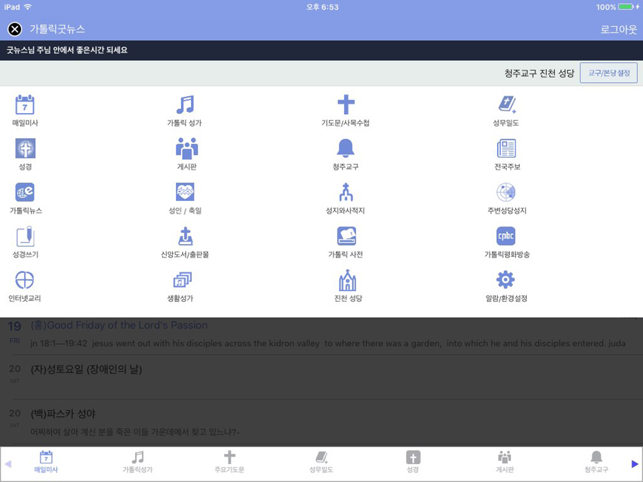643x482 pixels.
Task: Switch to 성무일도 tab in bottom bar
Action: click(x=321, y=462)
